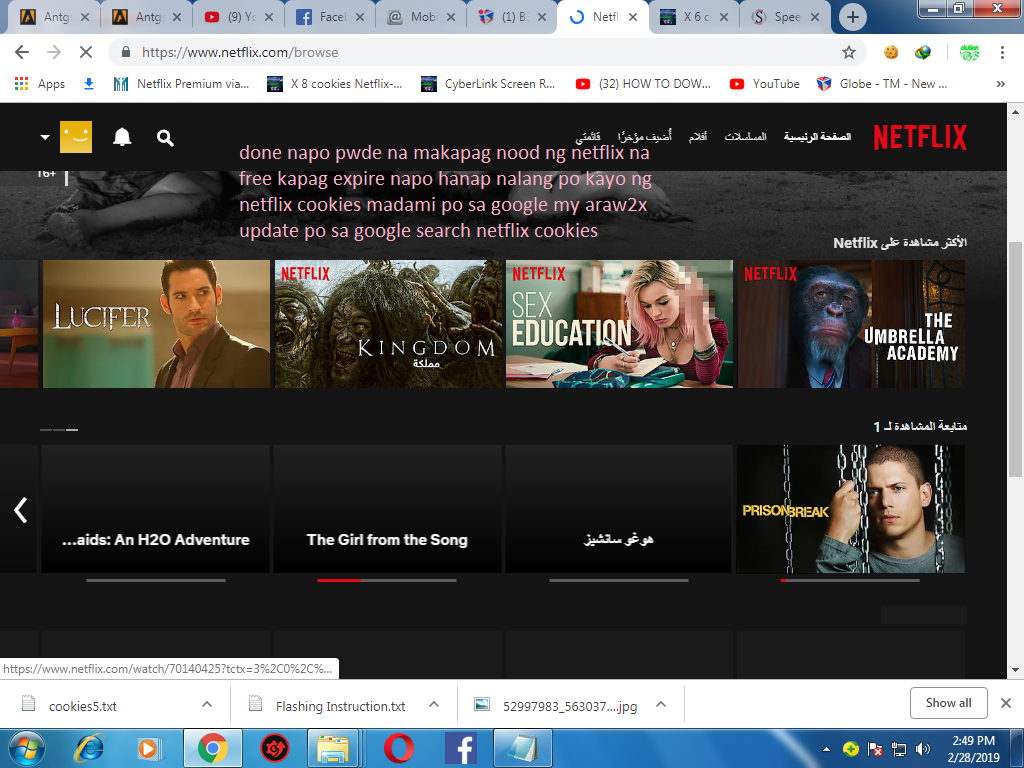The height and width of the screenshot is (768, 1024).
Task: Open the yellow smiley profile avatar
Action: [76, 137]
